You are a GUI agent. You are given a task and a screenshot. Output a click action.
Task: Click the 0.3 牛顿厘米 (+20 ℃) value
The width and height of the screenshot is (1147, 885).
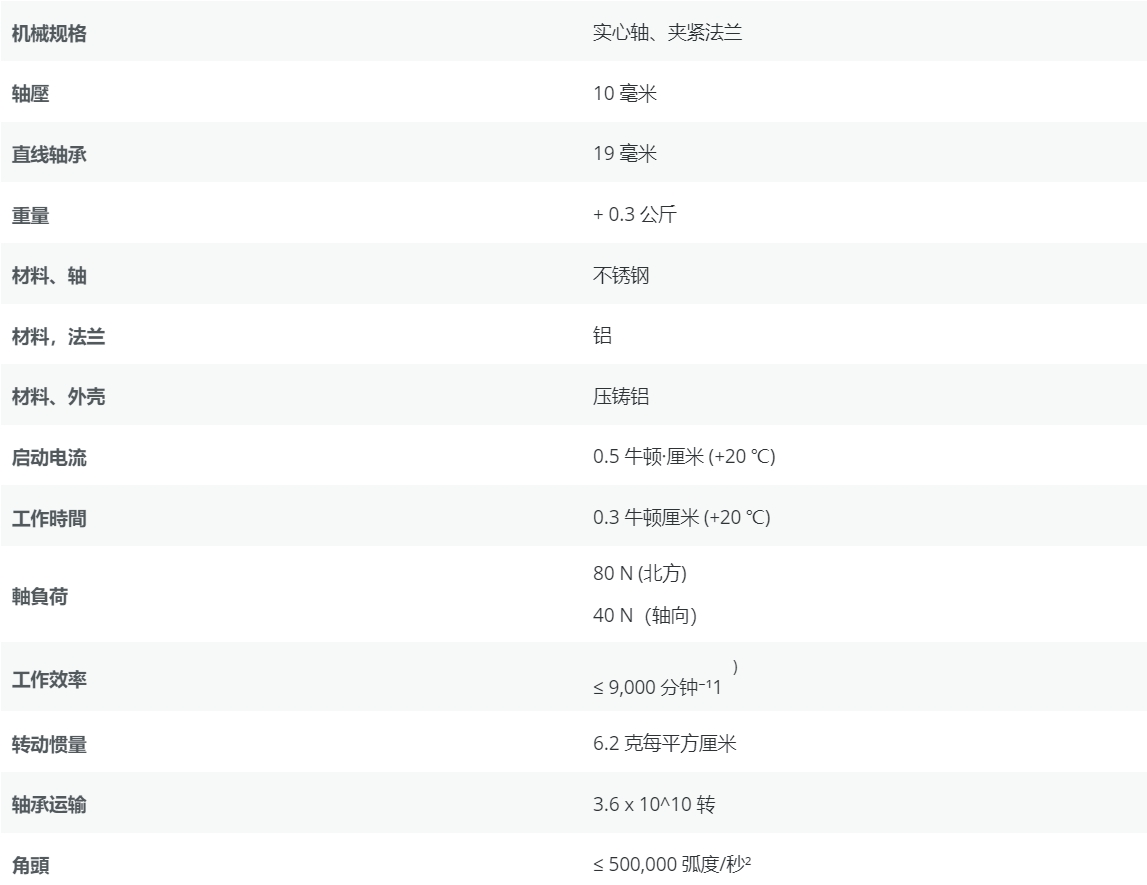pos(681,517)
